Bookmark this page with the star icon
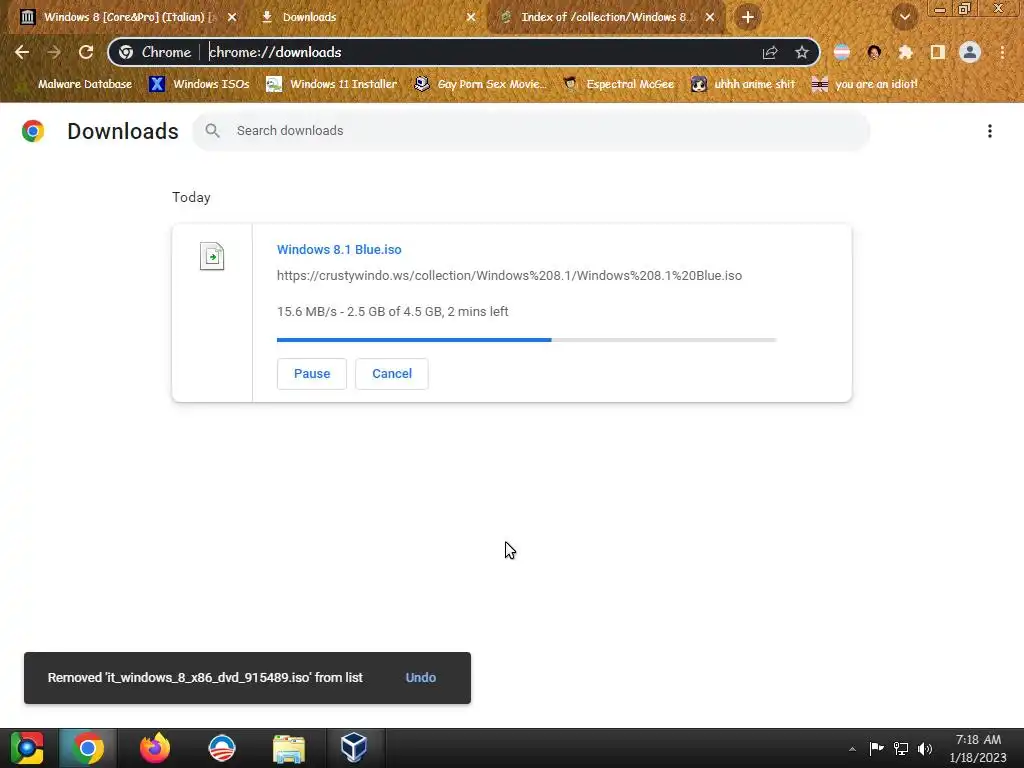Image resolution: width=1024 pixels, height=768 pixels. [802, 52]
